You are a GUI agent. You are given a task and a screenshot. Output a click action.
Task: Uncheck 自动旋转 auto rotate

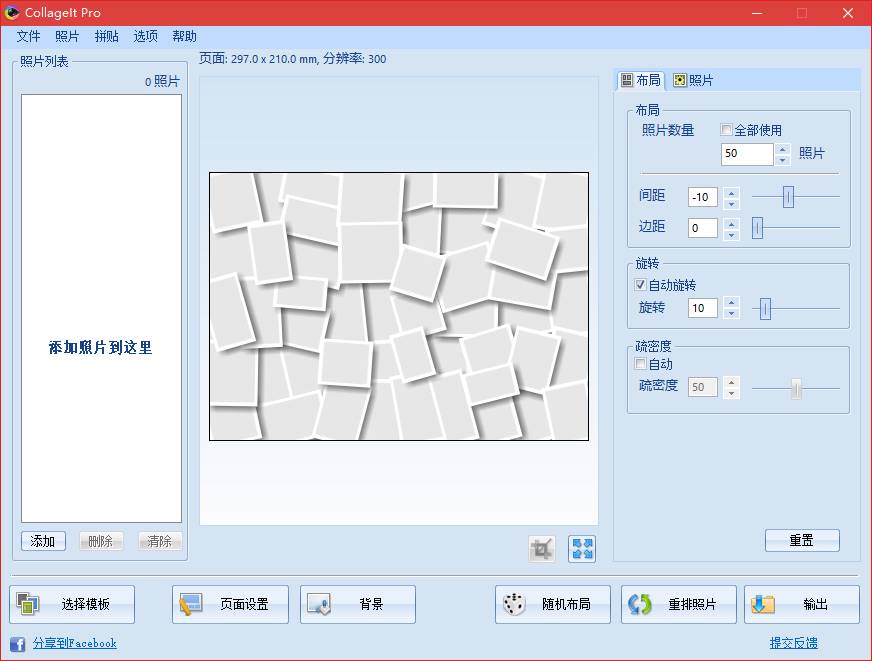click(640, 285)
